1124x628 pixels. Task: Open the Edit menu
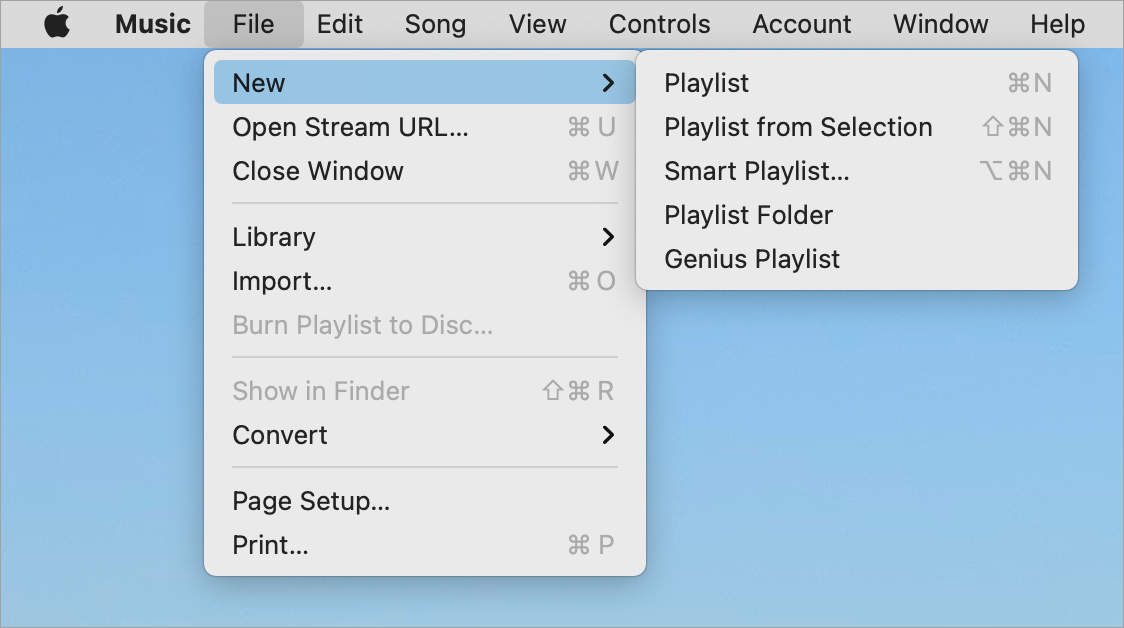[x=340, y=24]
